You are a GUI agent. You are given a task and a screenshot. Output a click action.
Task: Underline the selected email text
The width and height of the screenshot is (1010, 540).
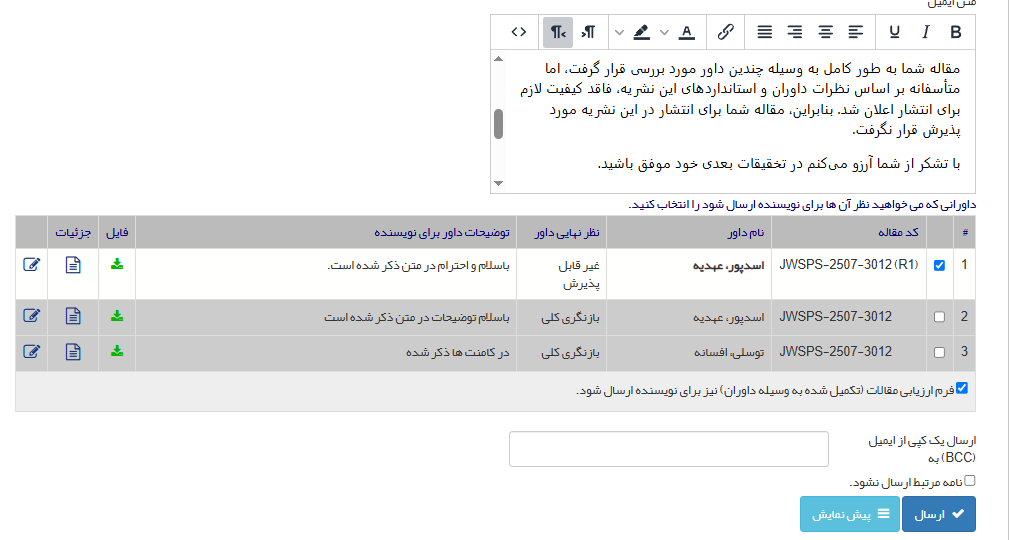pyautogui.click(x=893, y=32)
